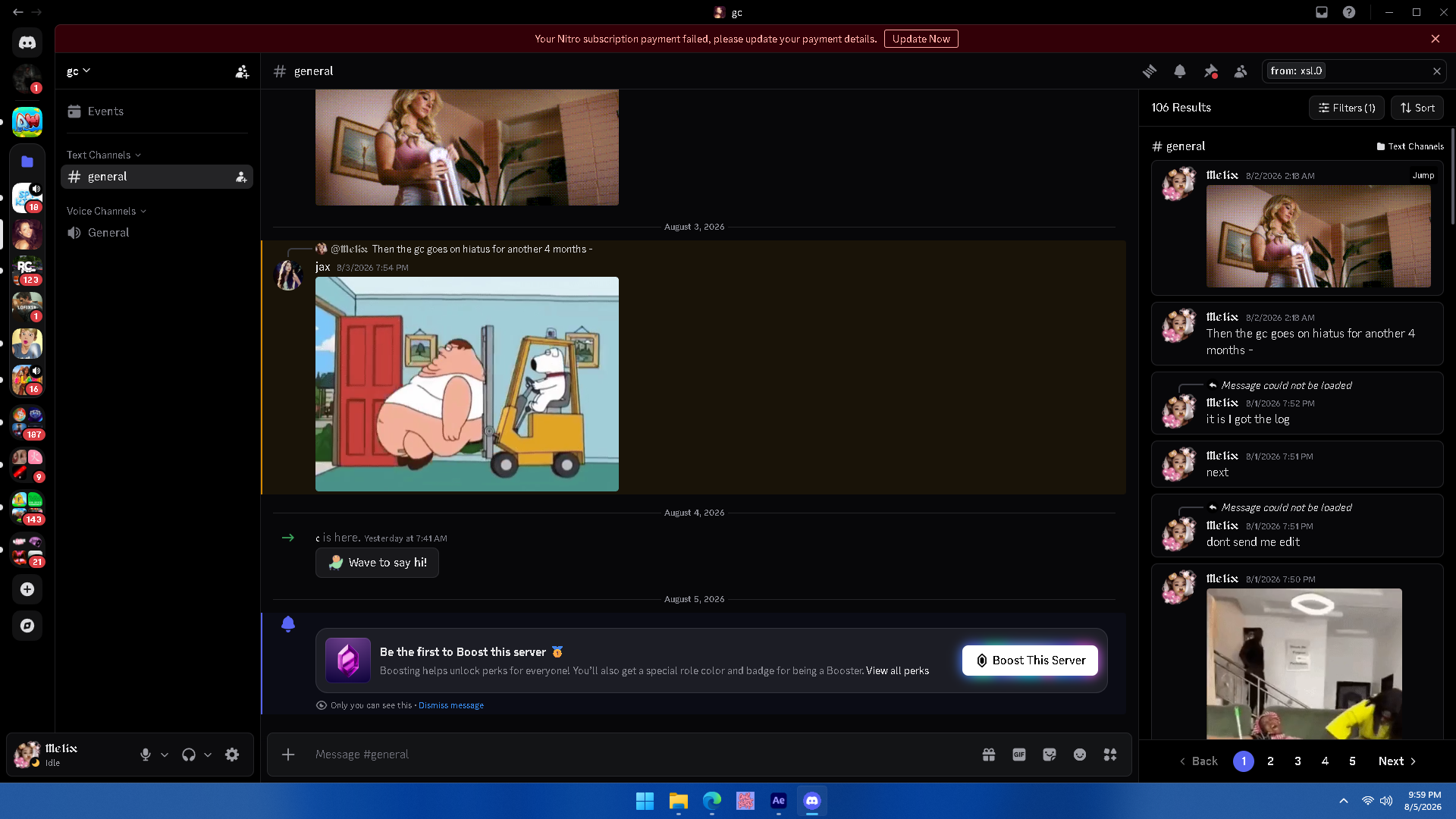1456x819 pixels.
Task: Open the emoji picker
Action: tap(1080, 755)
